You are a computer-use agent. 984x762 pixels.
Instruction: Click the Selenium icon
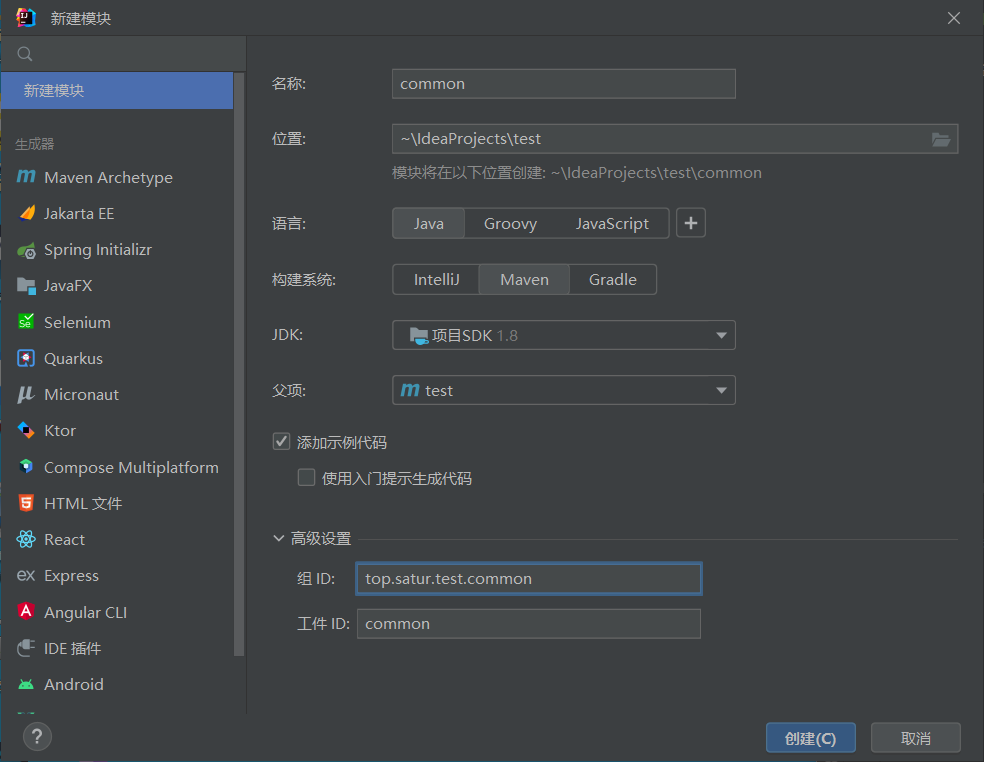pos(26,322)
